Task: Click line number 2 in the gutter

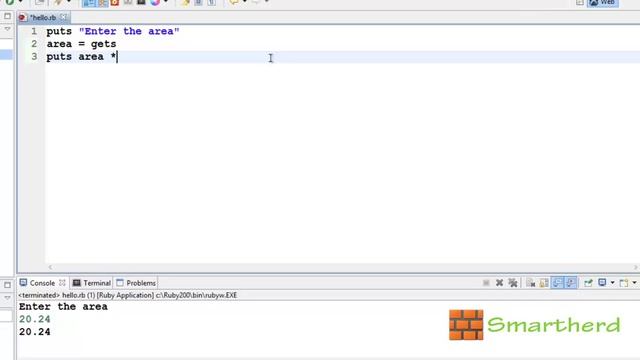Action: pyautogui.click(x=34, y=44)
